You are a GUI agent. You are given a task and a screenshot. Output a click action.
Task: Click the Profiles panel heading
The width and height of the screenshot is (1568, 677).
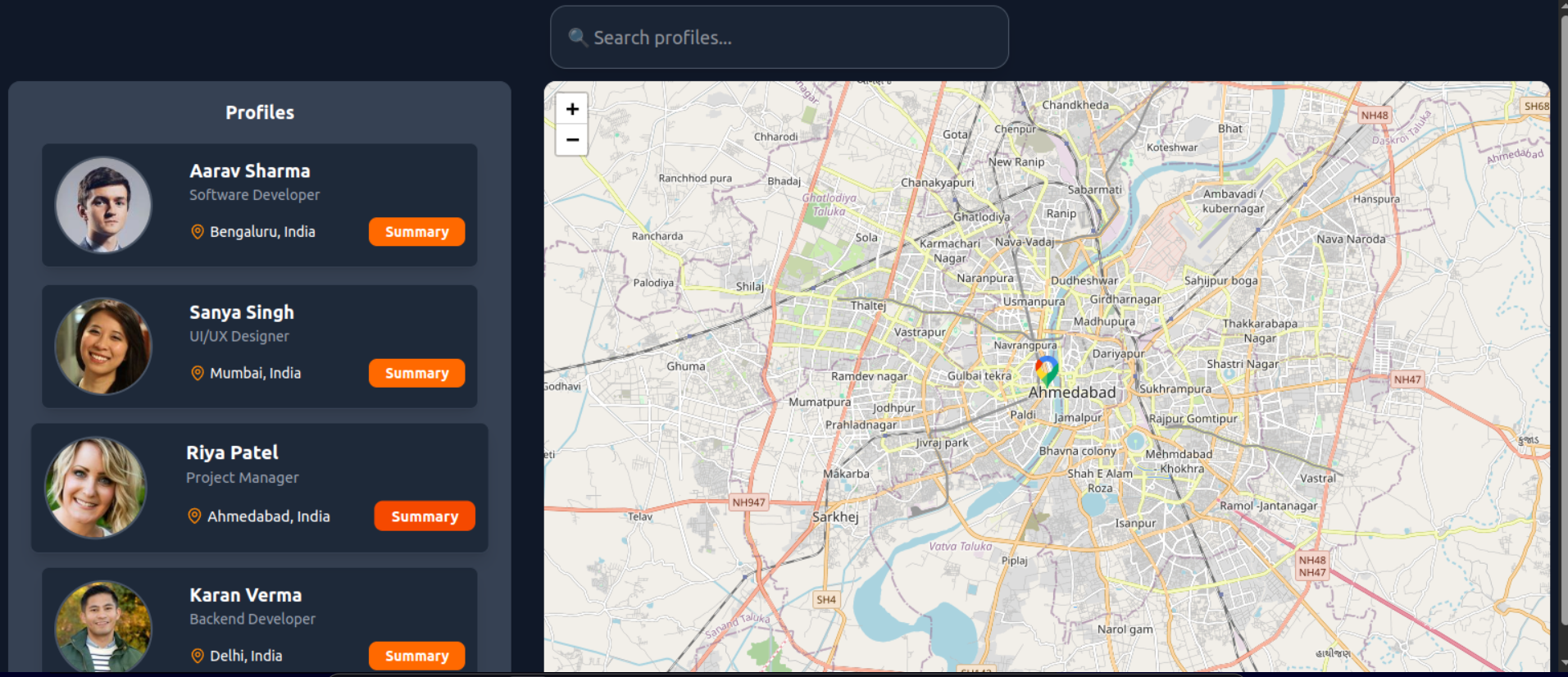[260, 112]
